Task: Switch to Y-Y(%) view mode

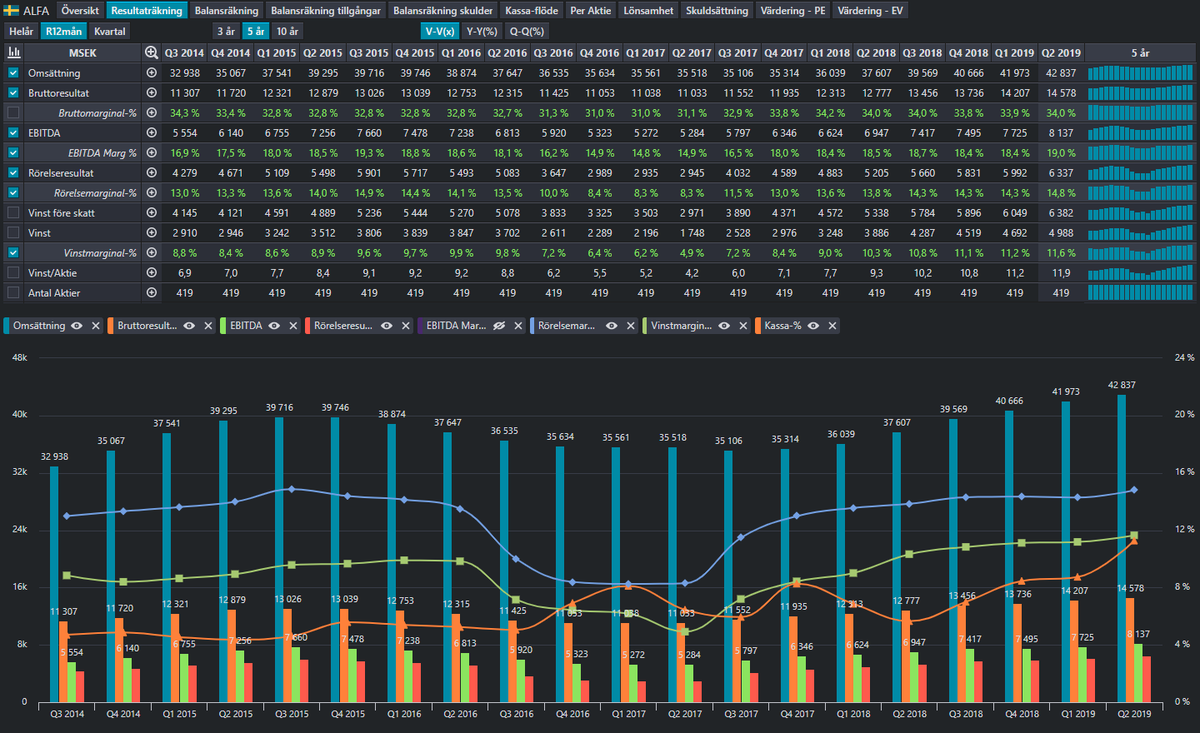Action: pos(482,31)
